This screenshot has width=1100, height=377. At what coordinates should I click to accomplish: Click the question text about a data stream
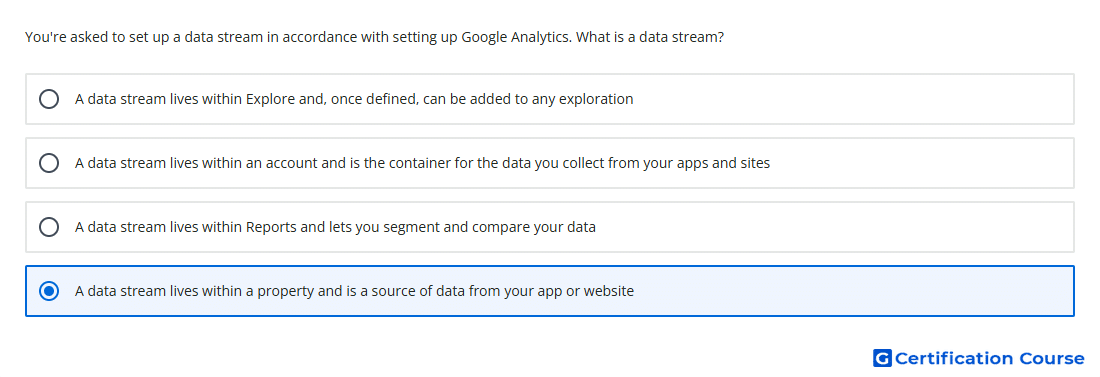pyautogui.click(x=374, y=37)
